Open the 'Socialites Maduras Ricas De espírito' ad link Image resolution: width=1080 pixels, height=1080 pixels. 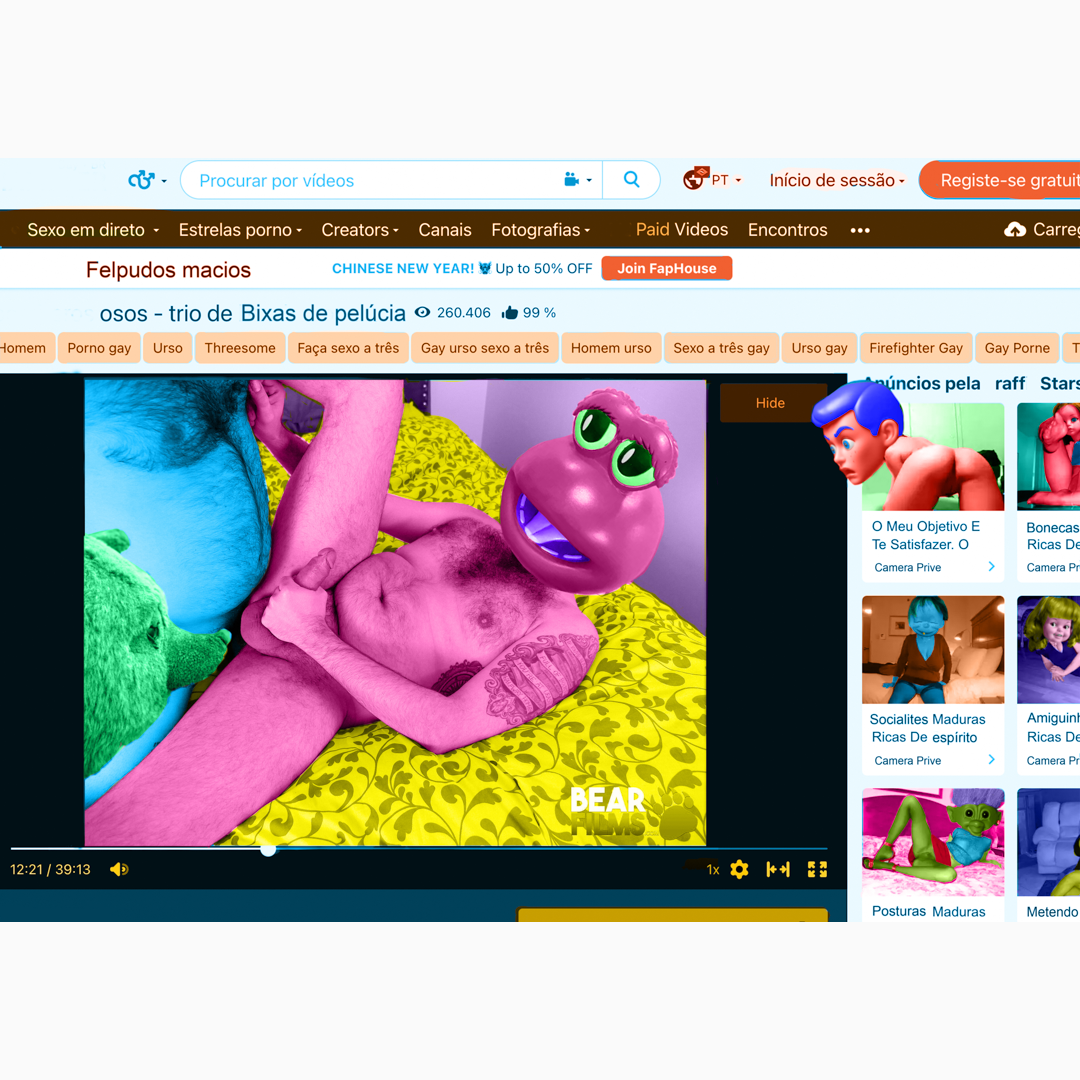point(927,728)
